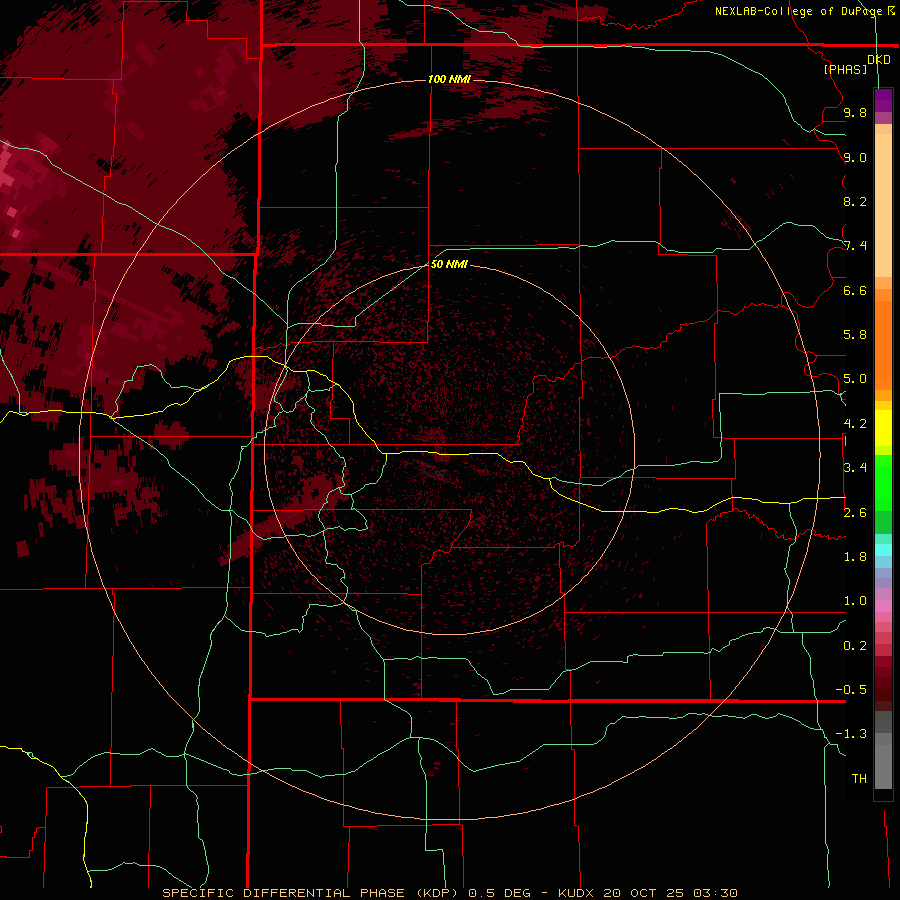The image size is (900, 900).
Task: Click the 1.0 value on the legend
Action: (855, 601)
